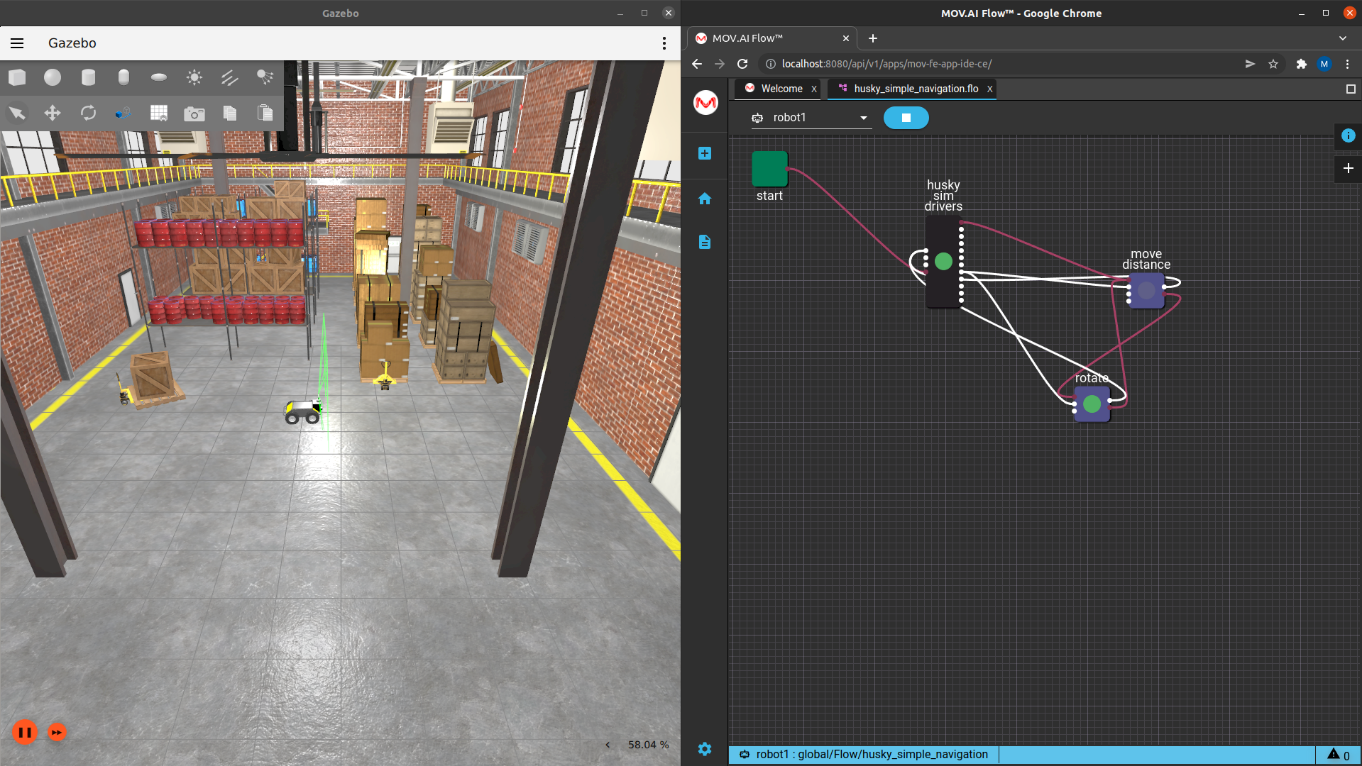Click the 58.04 % real-time factor text

click(x=648, y=745)
